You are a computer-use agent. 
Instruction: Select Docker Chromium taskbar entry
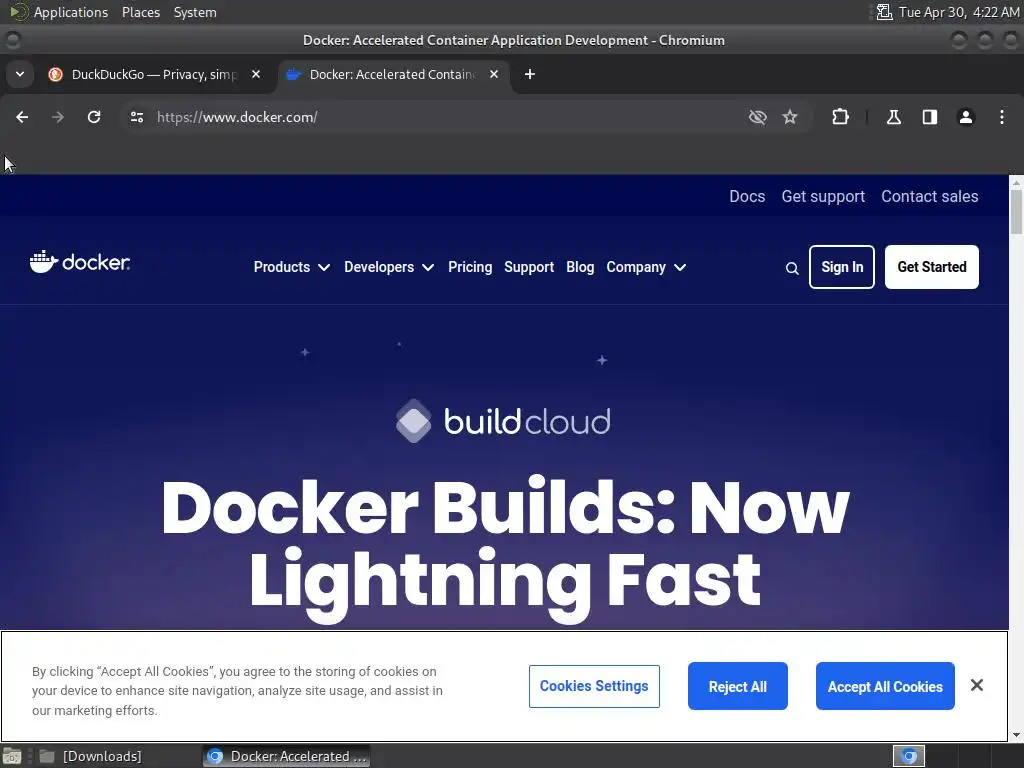click(x=287, y=756)
